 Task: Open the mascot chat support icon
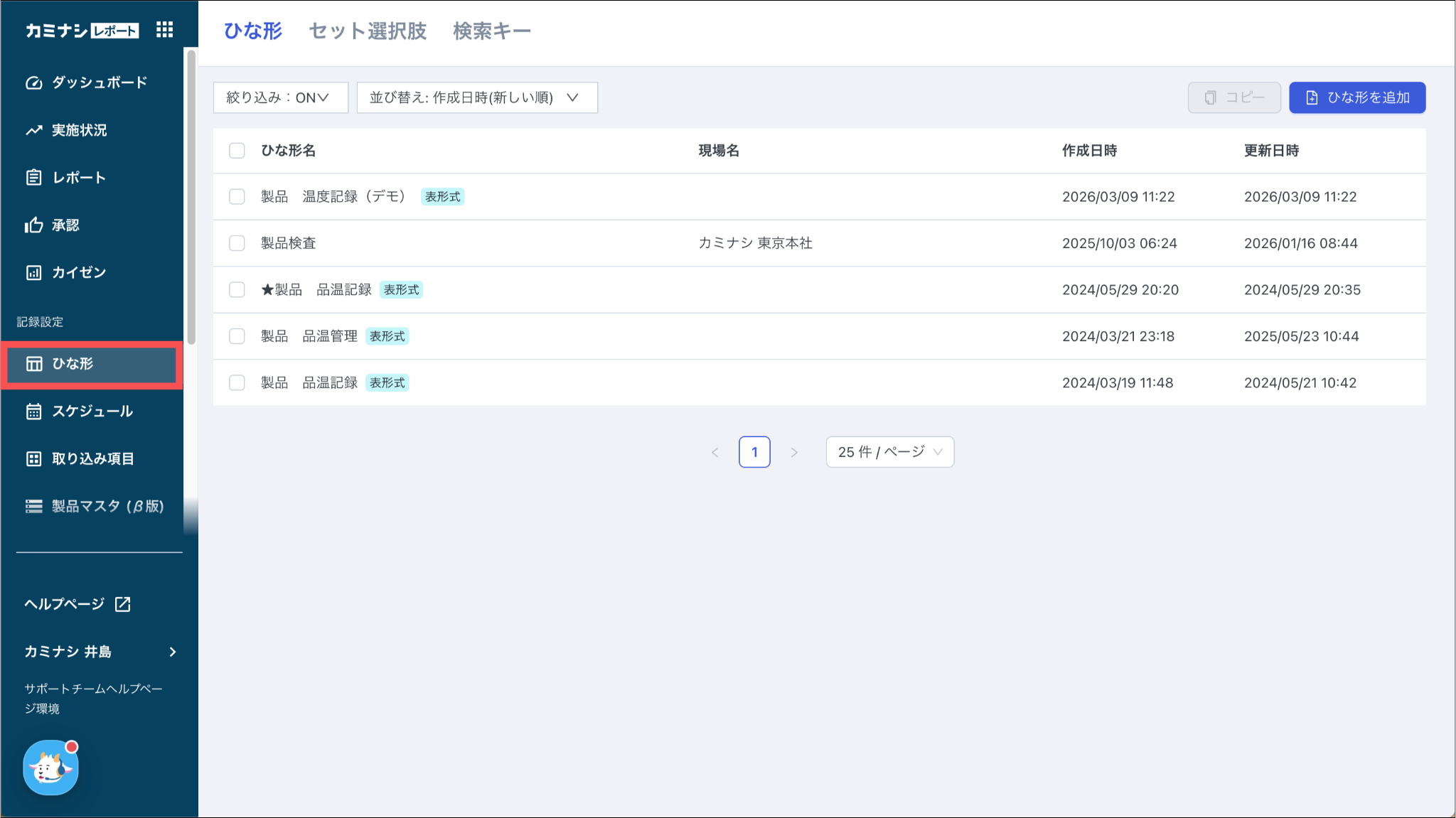50,768
